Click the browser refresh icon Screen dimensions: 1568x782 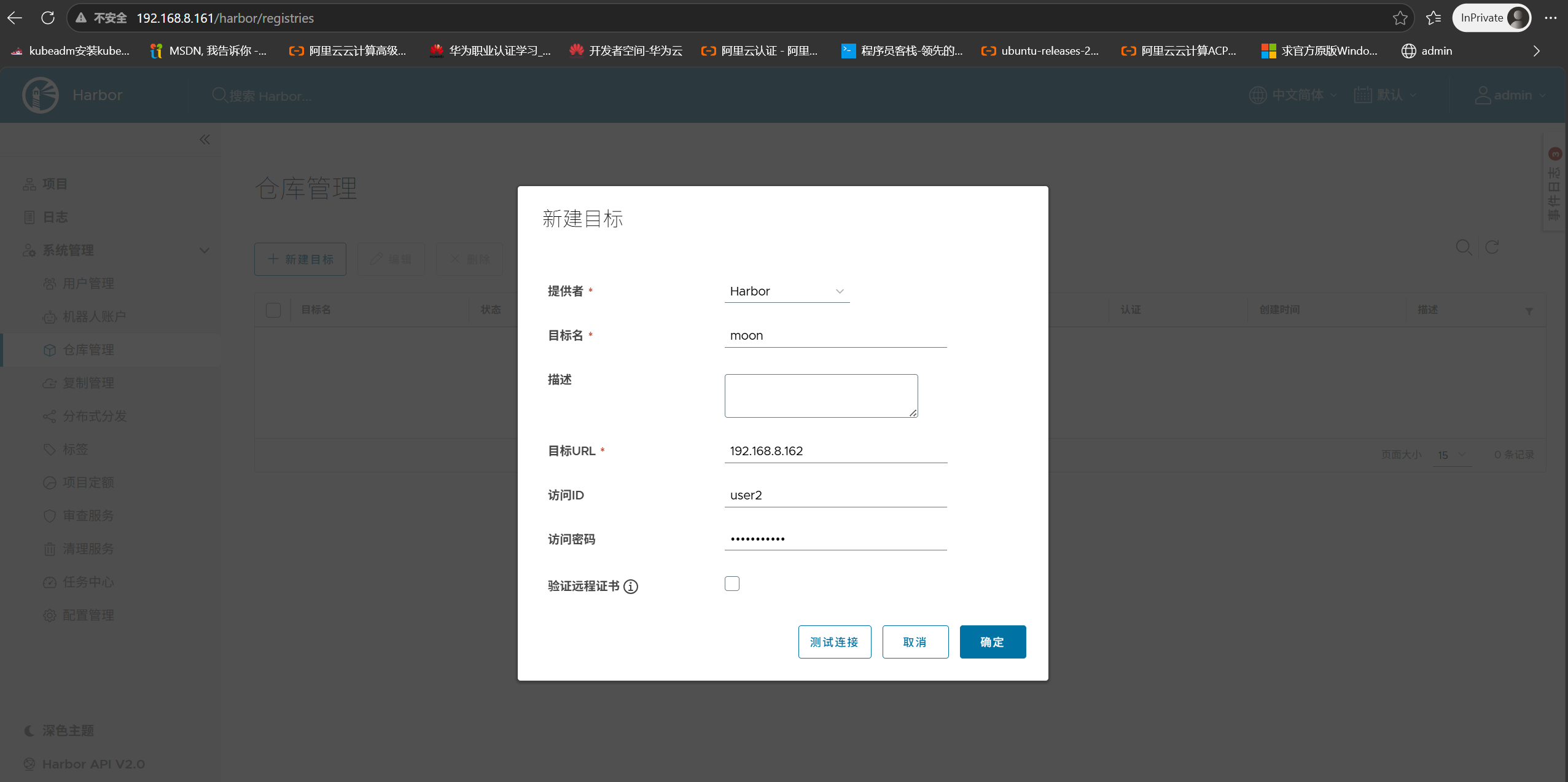tap(48, 18)
